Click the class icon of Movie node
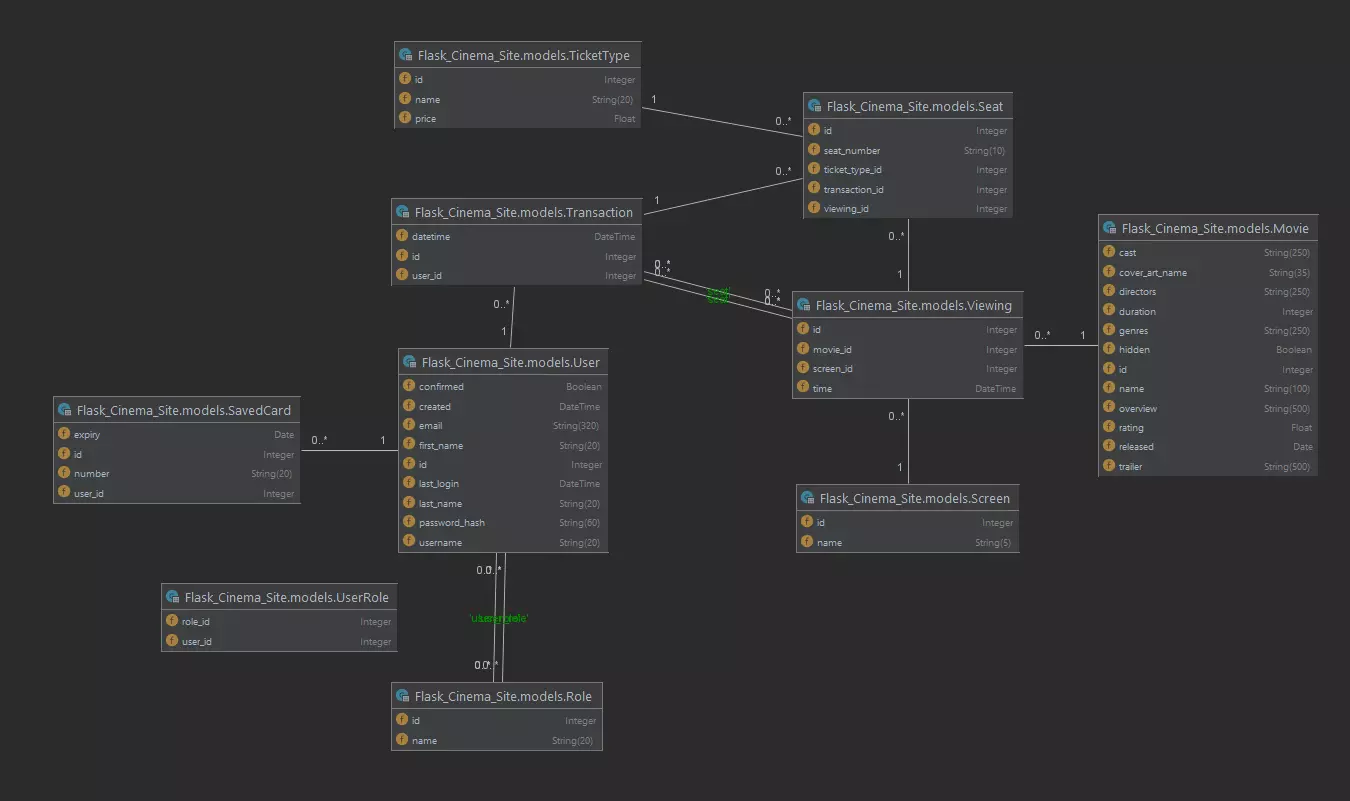This screenshot has height=801, width=1350. point(1110,228)
